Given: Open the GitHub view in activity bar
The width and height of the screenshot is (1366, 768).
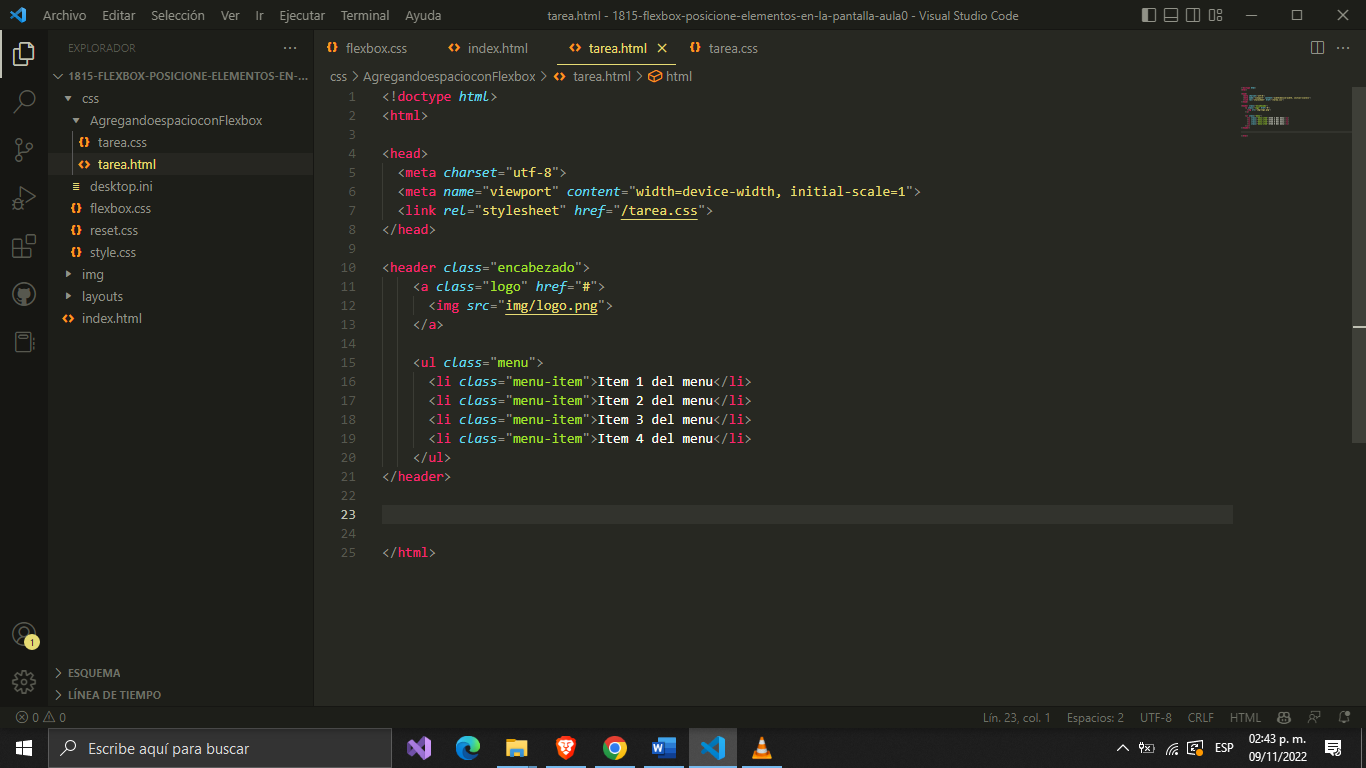Looking at the screenshot, I should (24, 294).
